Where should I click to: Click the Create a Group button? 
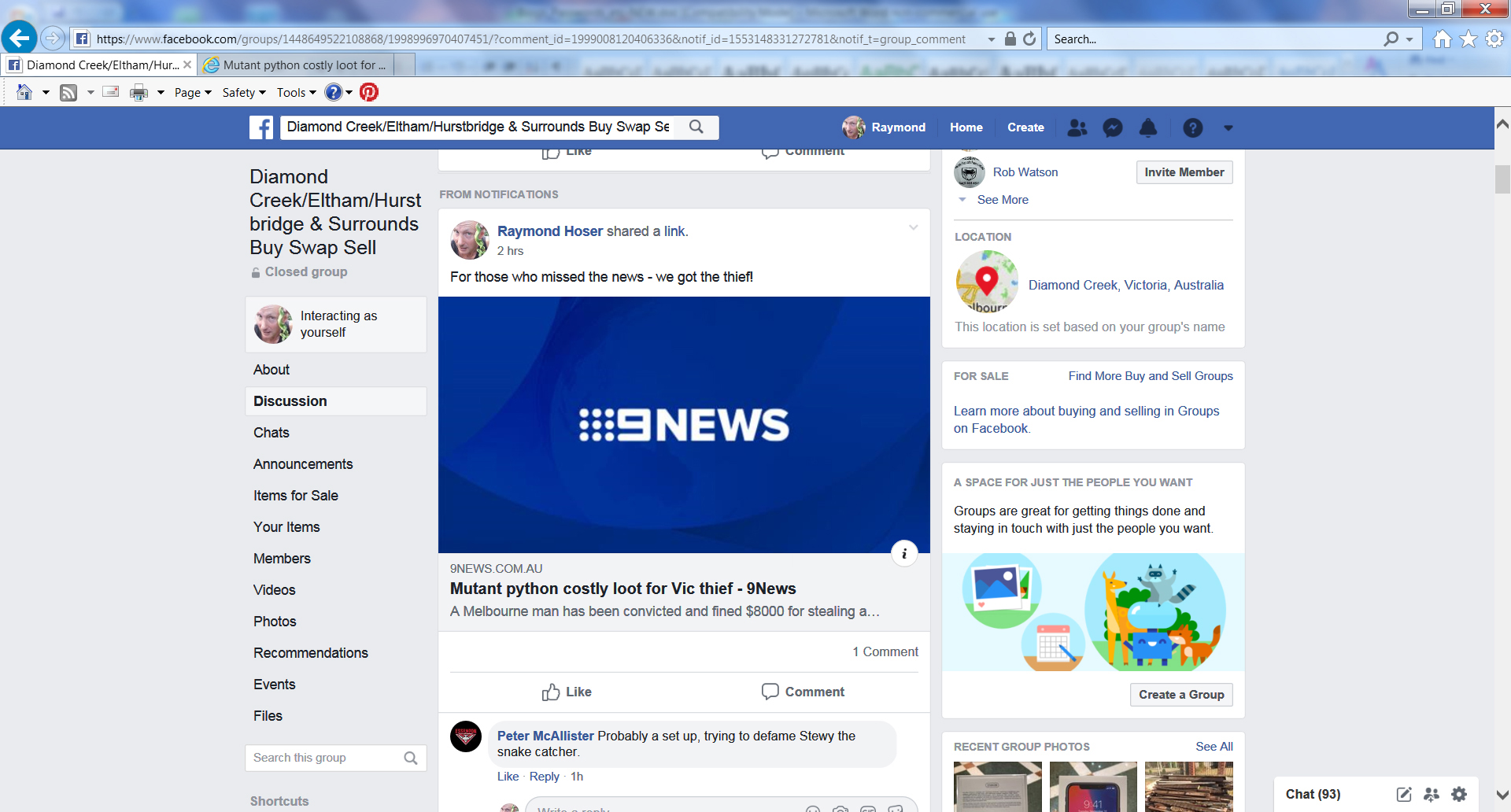tap(1181, 695)
